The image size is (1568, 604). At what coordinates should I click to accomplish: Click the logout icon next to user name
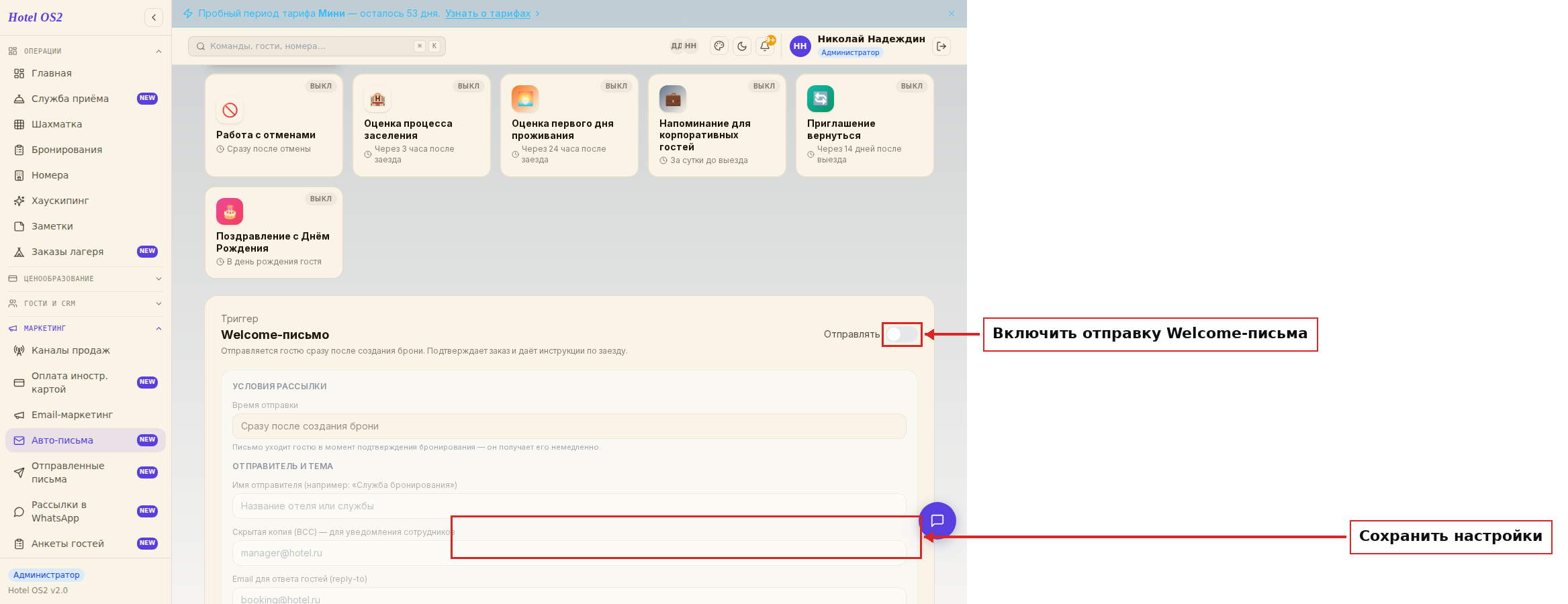pyautogui.click(x=941, y=46)
